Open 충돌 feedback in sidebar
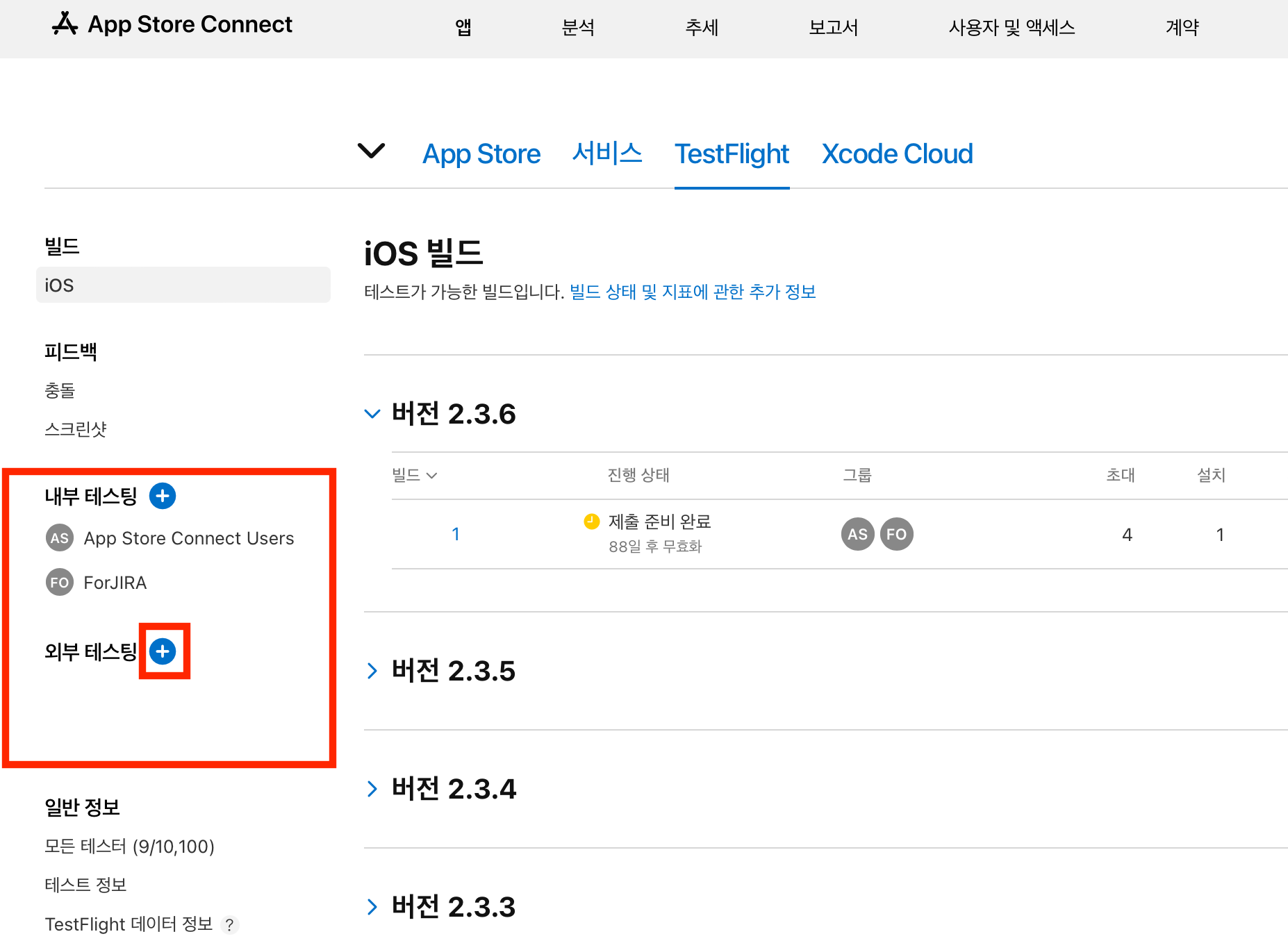The image size is (1288, 950). 60,390
